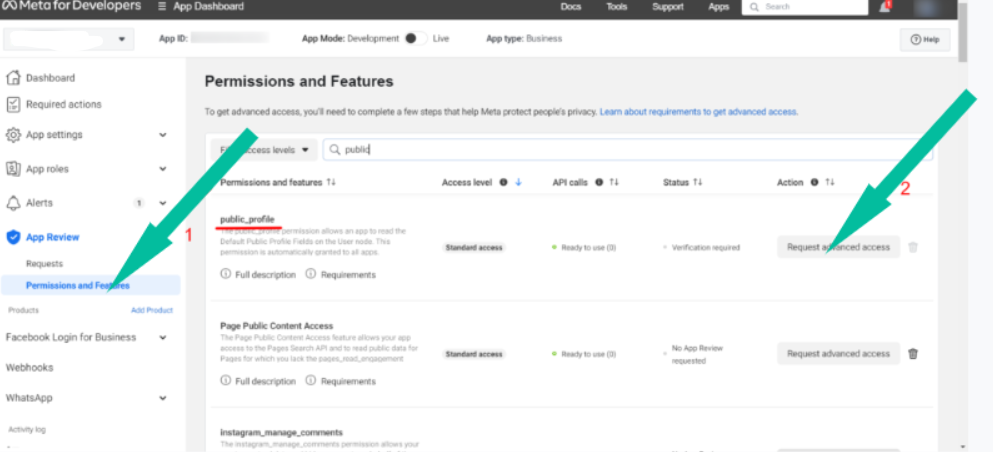Viewport: 993px width, 452px height.
Task: Click the Meta for Developers logo
Action: pyautogui.click(x=72, y=6)
